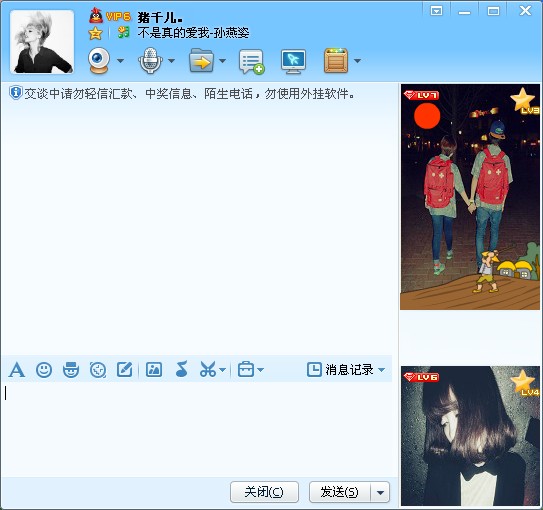Expand screenshot options arrow beside scissors
Screen dimensions: 543x510
[x=222, y=370]
